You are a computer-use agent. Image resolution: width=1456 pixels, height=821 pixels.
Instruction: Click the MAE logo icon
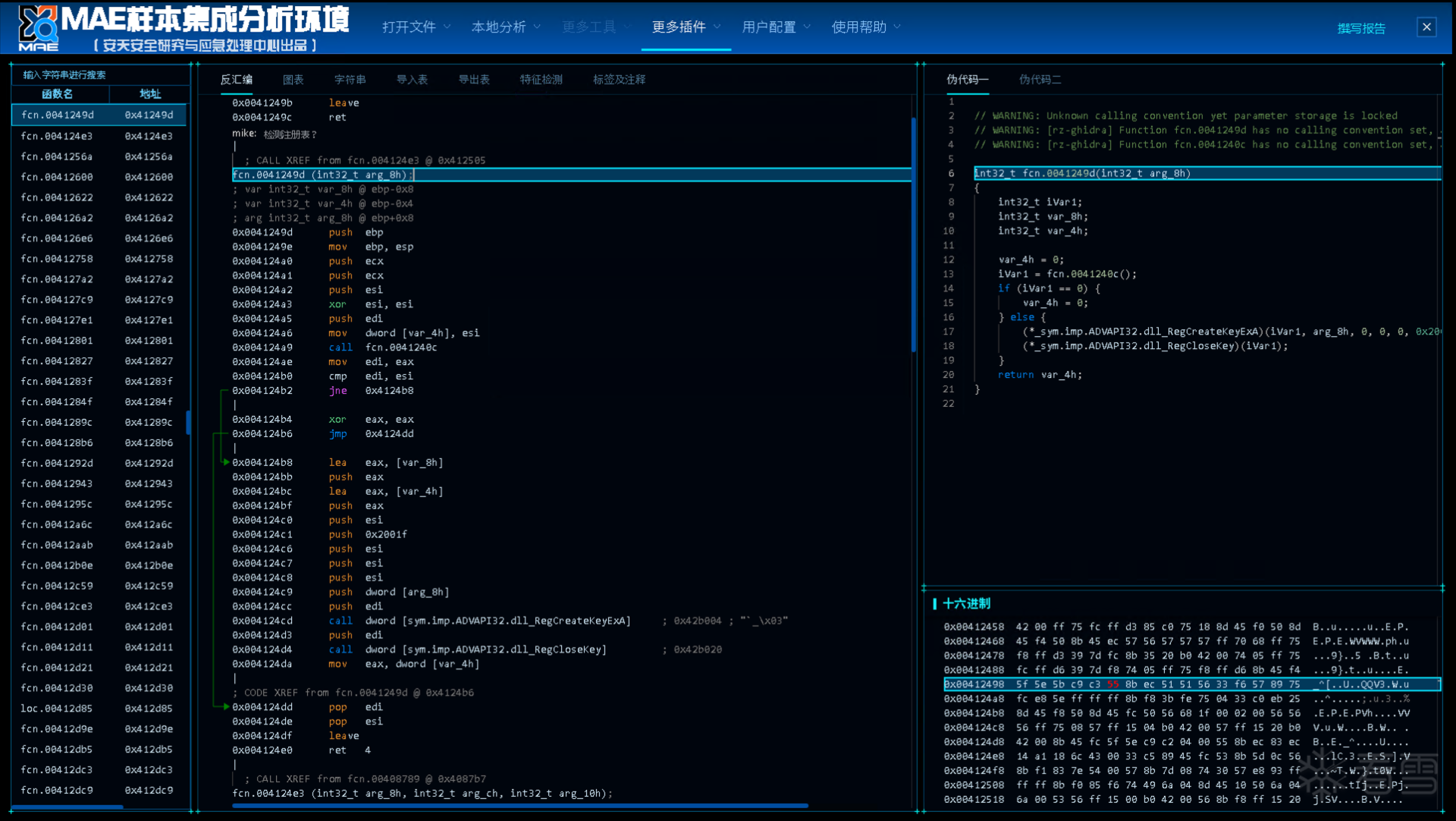(38, 27)
